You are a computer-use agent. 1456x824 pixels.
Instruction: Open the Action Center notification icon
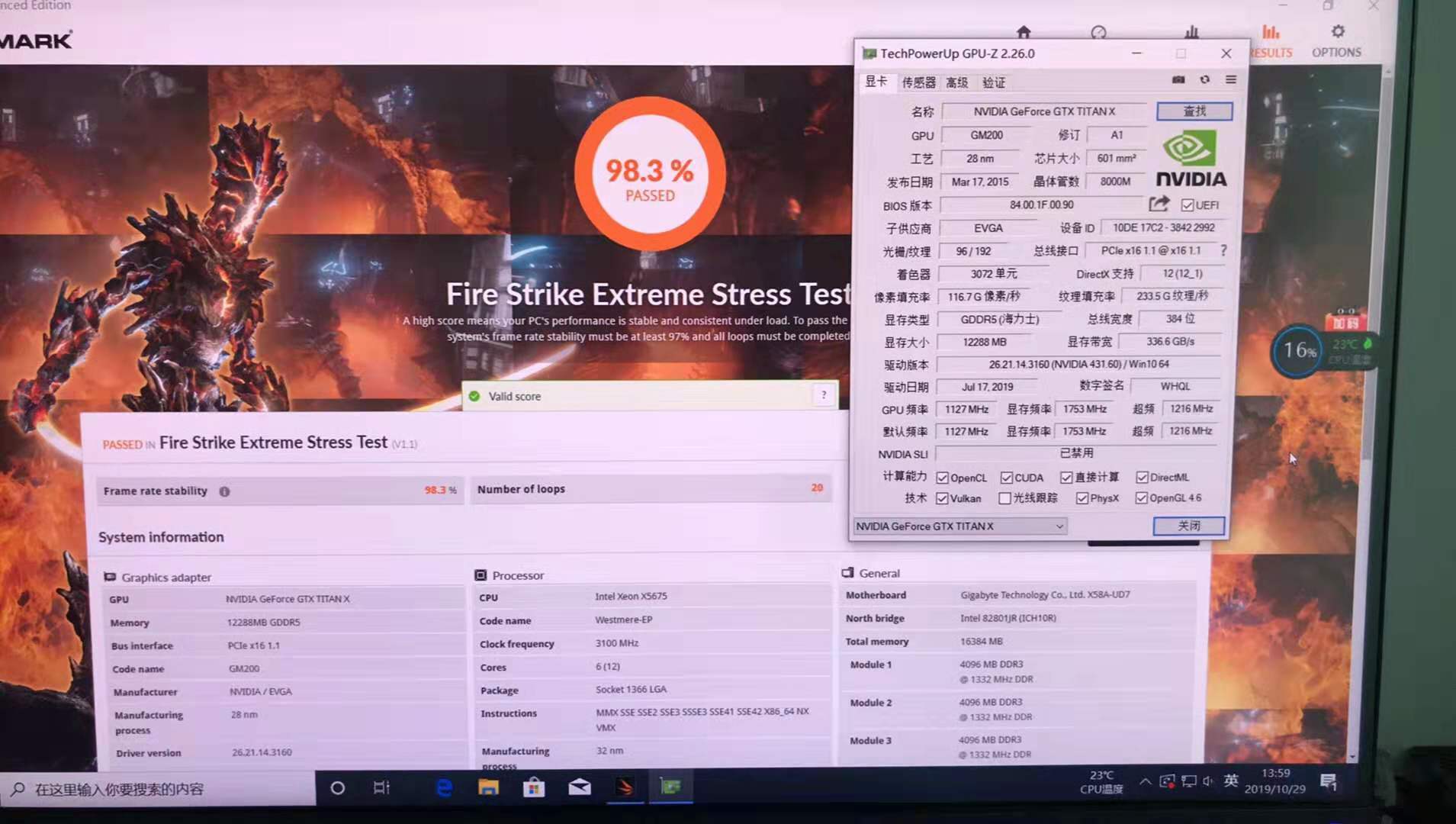click(1329, 781)
